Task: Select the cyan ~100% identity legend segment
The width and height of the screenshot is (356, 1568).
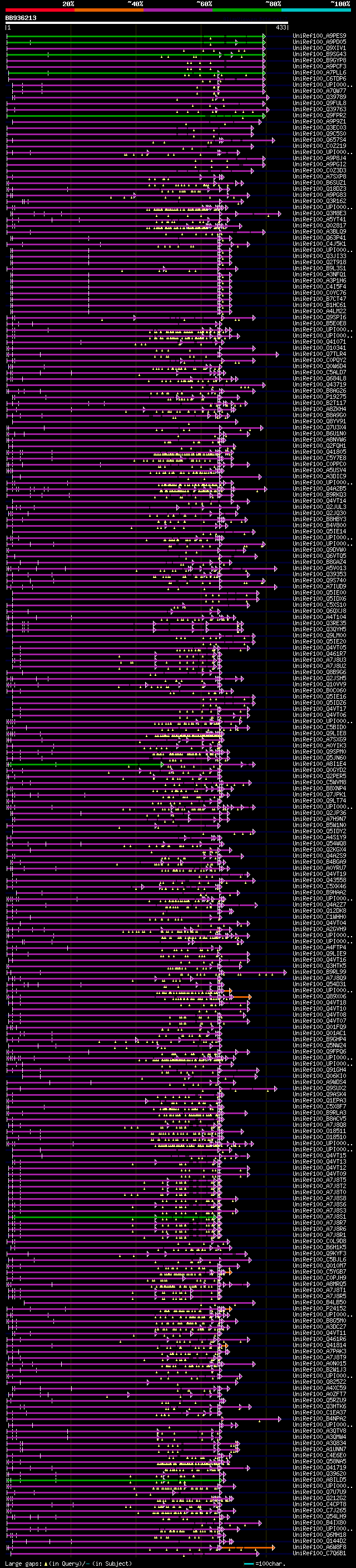Action: point(317,10)
